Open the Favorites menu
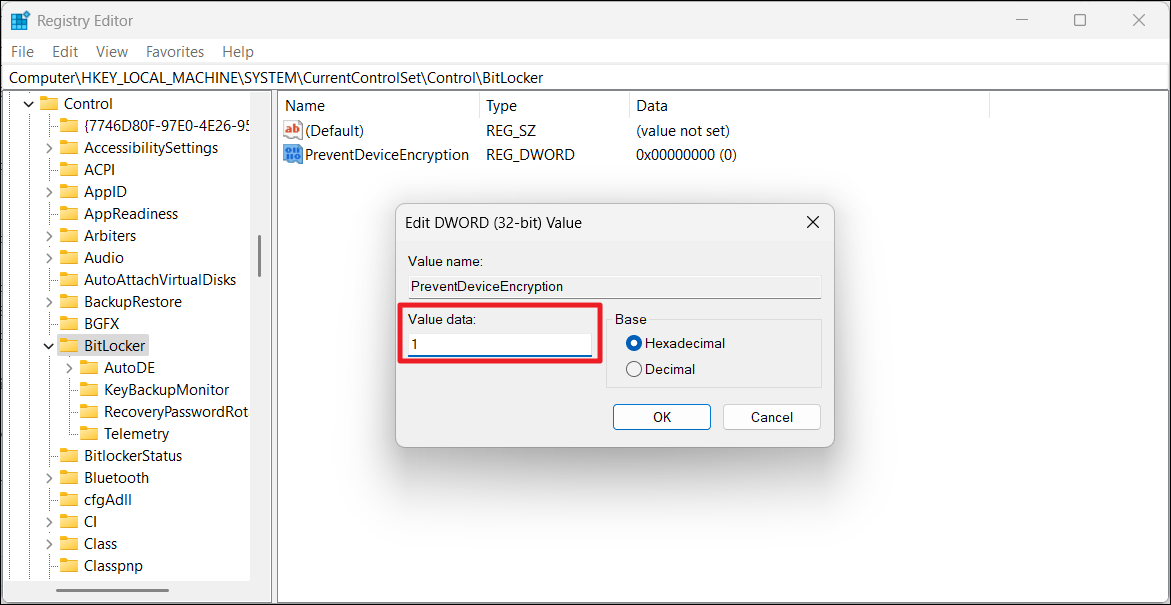This screenshot has height=605, width=1171. pos(175,52)
